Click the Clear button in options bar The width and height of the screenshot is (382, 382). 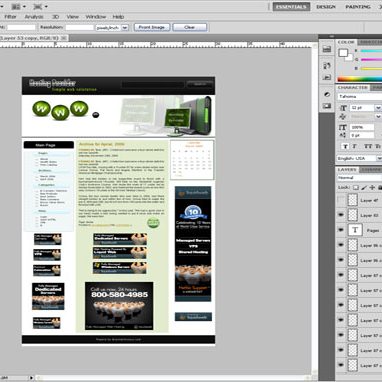(x=190, y=27)
